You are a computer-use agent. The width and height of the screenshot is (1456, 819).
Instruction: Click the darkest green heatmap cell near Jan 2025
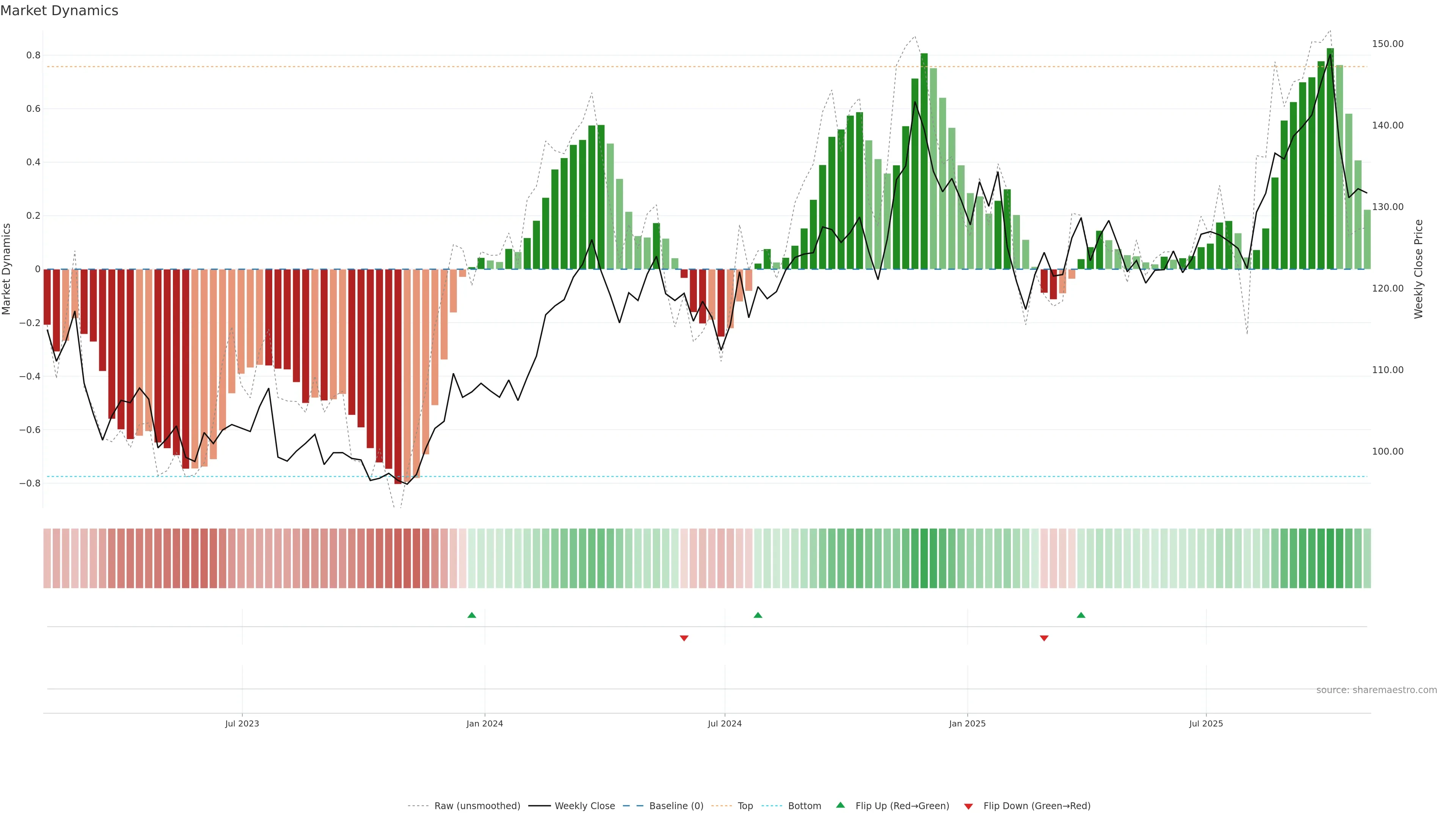tap(924, 558)
